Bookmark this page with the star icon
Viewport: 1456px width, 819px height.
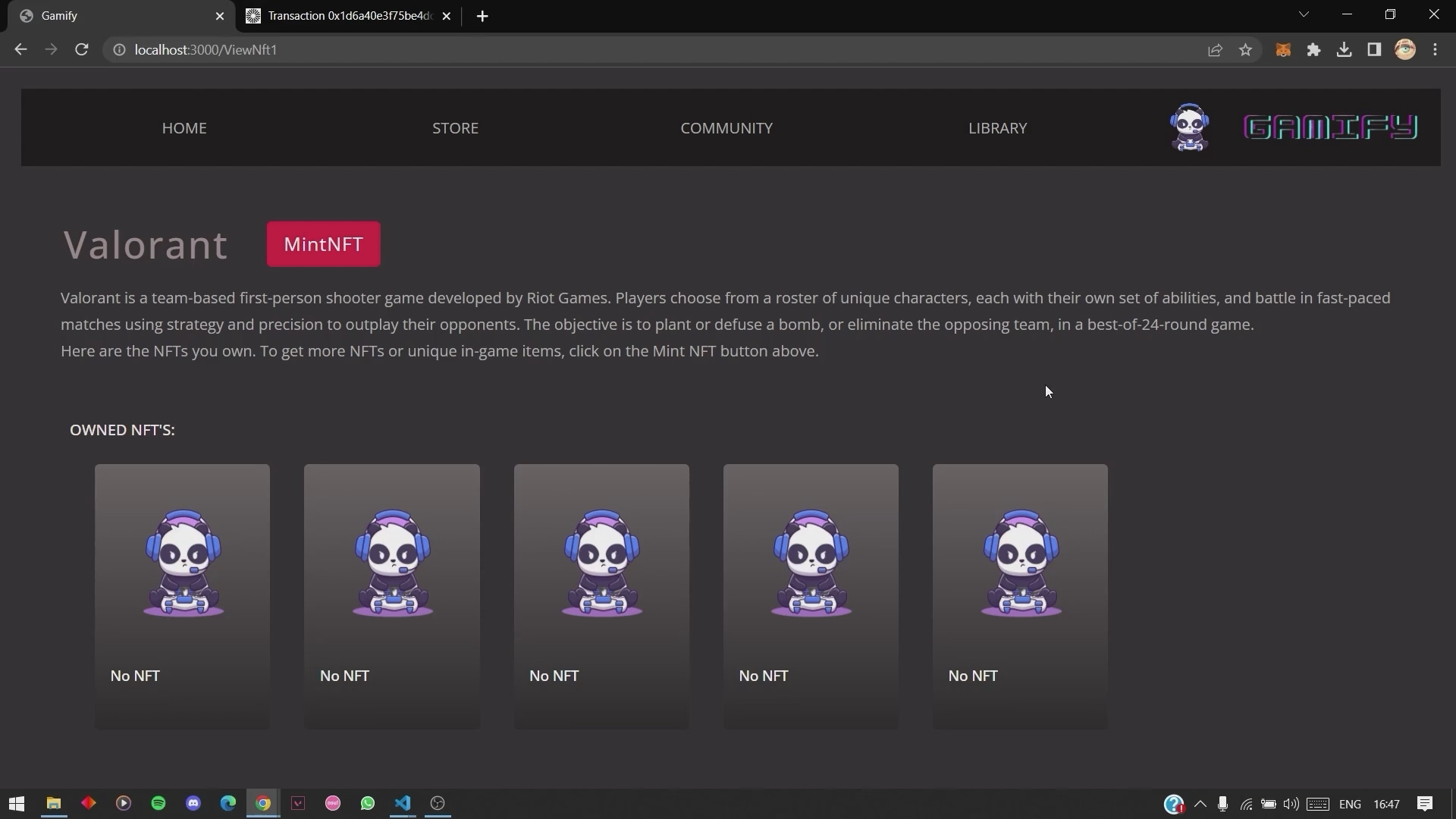(x=1245, y=50)
